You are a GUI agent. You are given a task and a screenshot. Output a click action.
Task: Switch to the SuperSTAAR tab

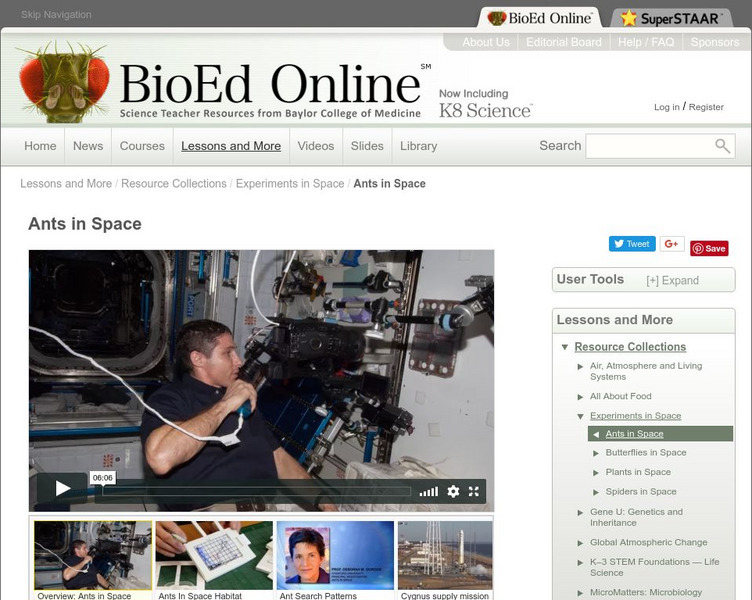[671, 18]
